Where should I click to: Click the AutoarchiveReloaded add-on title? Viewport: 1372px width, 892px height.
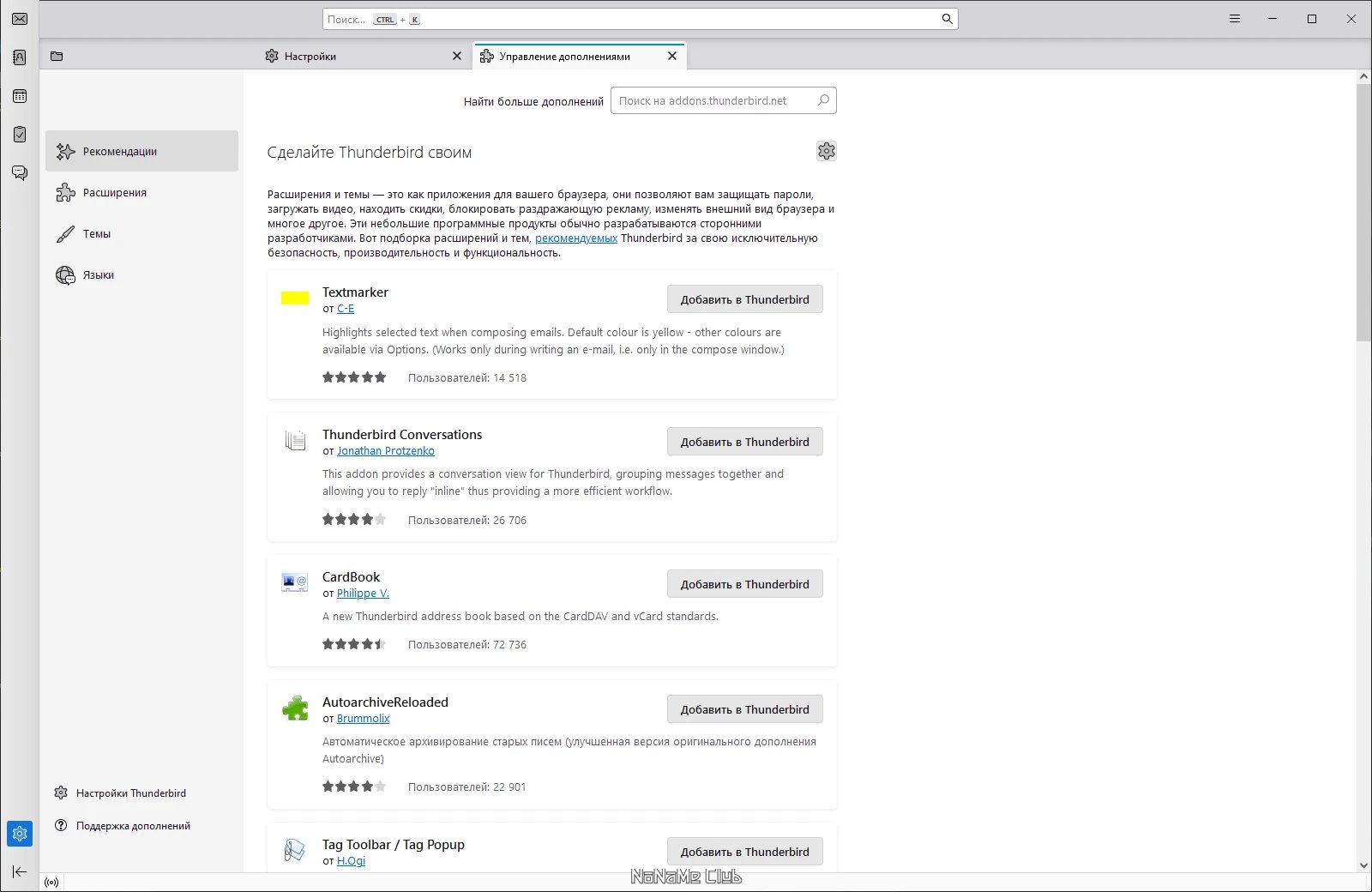pyautogui.click(x=385, y=702)
